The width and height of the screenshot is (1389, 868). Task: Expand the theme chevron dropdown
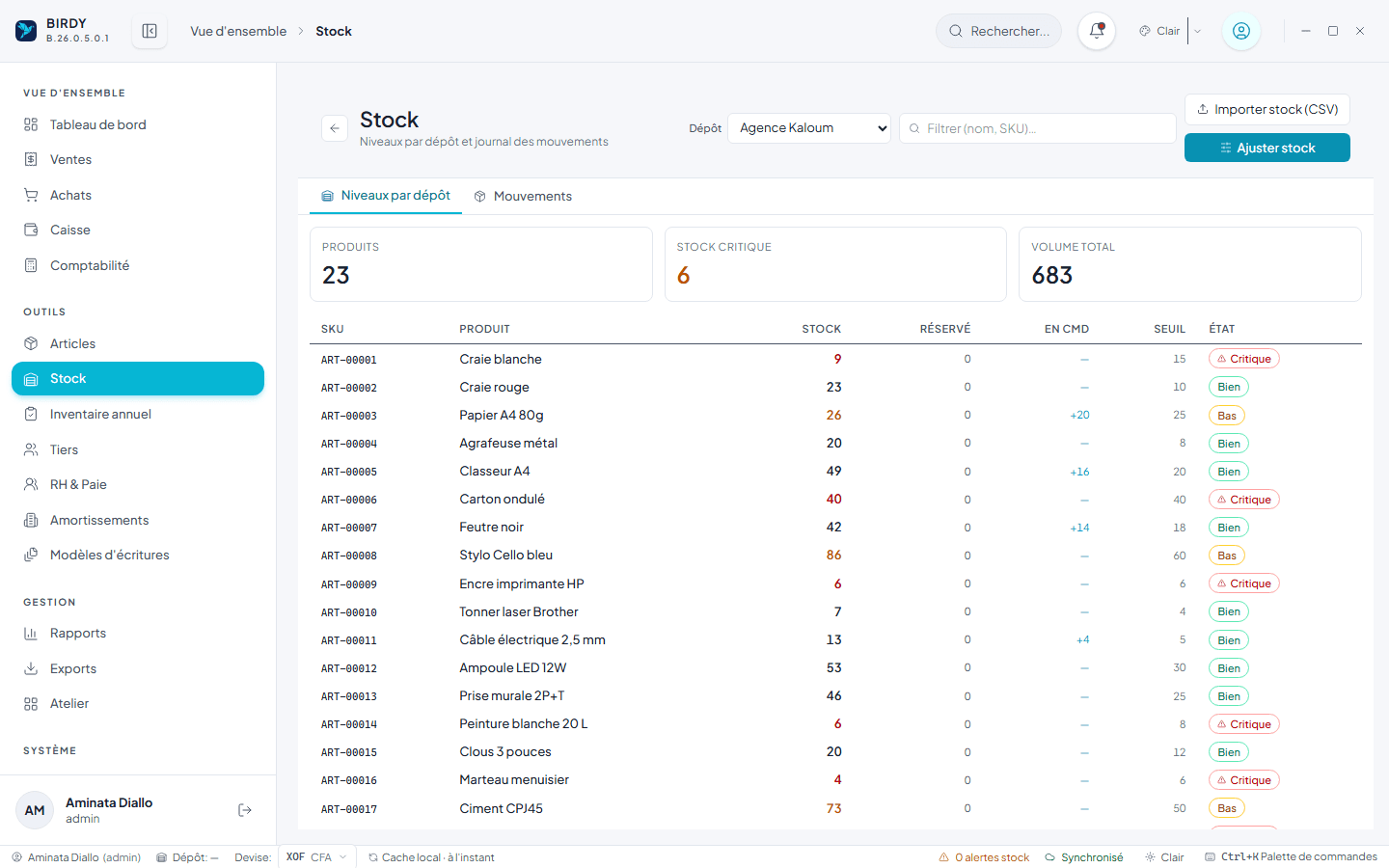pyautogui.click(x=1198, y=31)
